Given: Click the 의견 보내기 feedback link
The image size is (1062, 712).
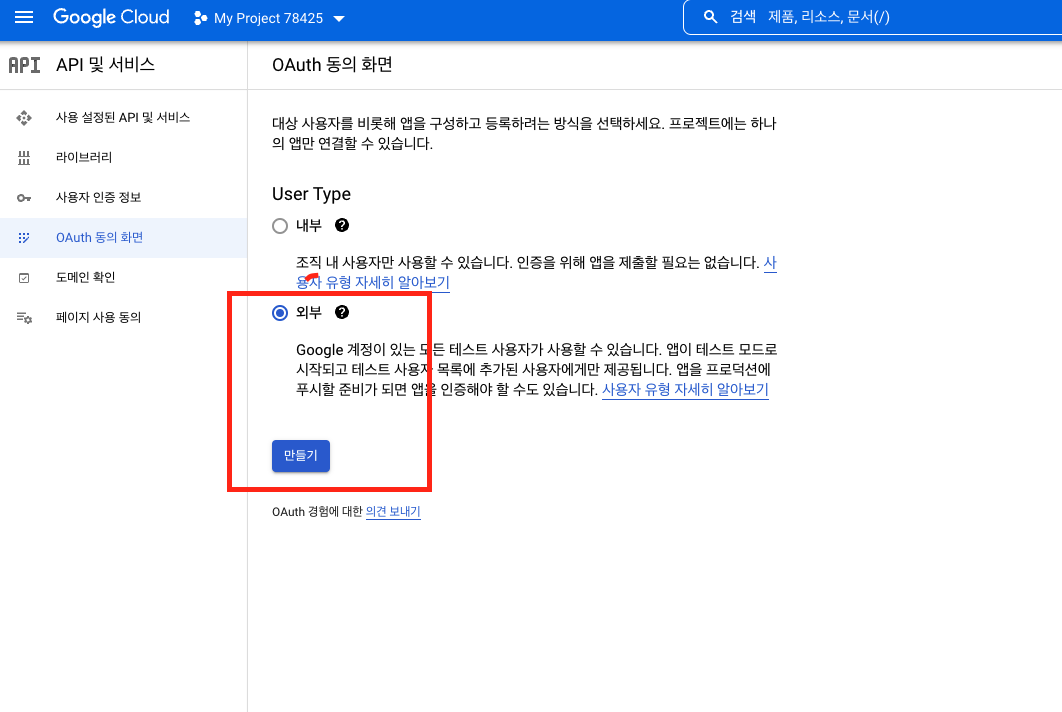Looking at the screenshot, I should coord(393,512).
